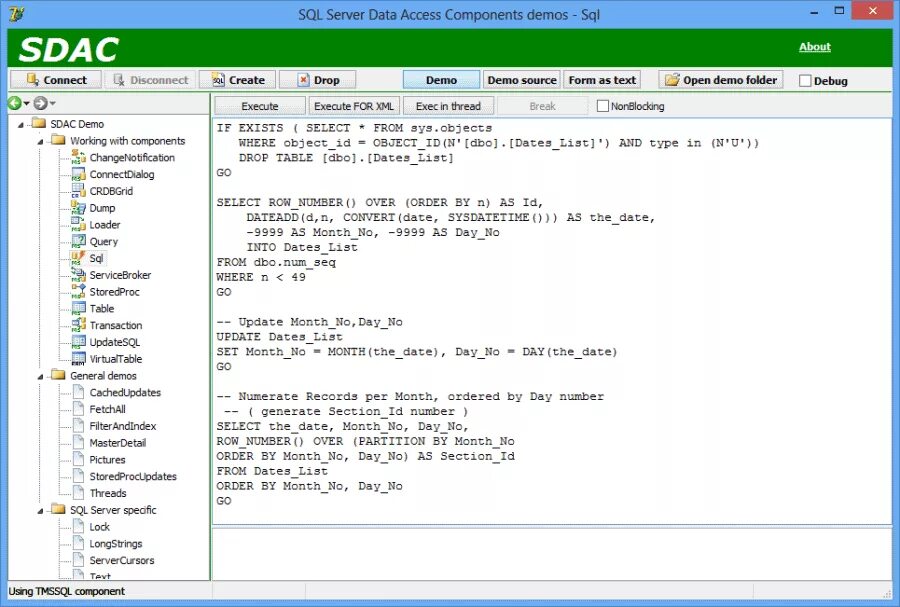The height and width of the screenshot is (607, 900).
Task: Click the VirtualTable demo icon
Action: 79,359
